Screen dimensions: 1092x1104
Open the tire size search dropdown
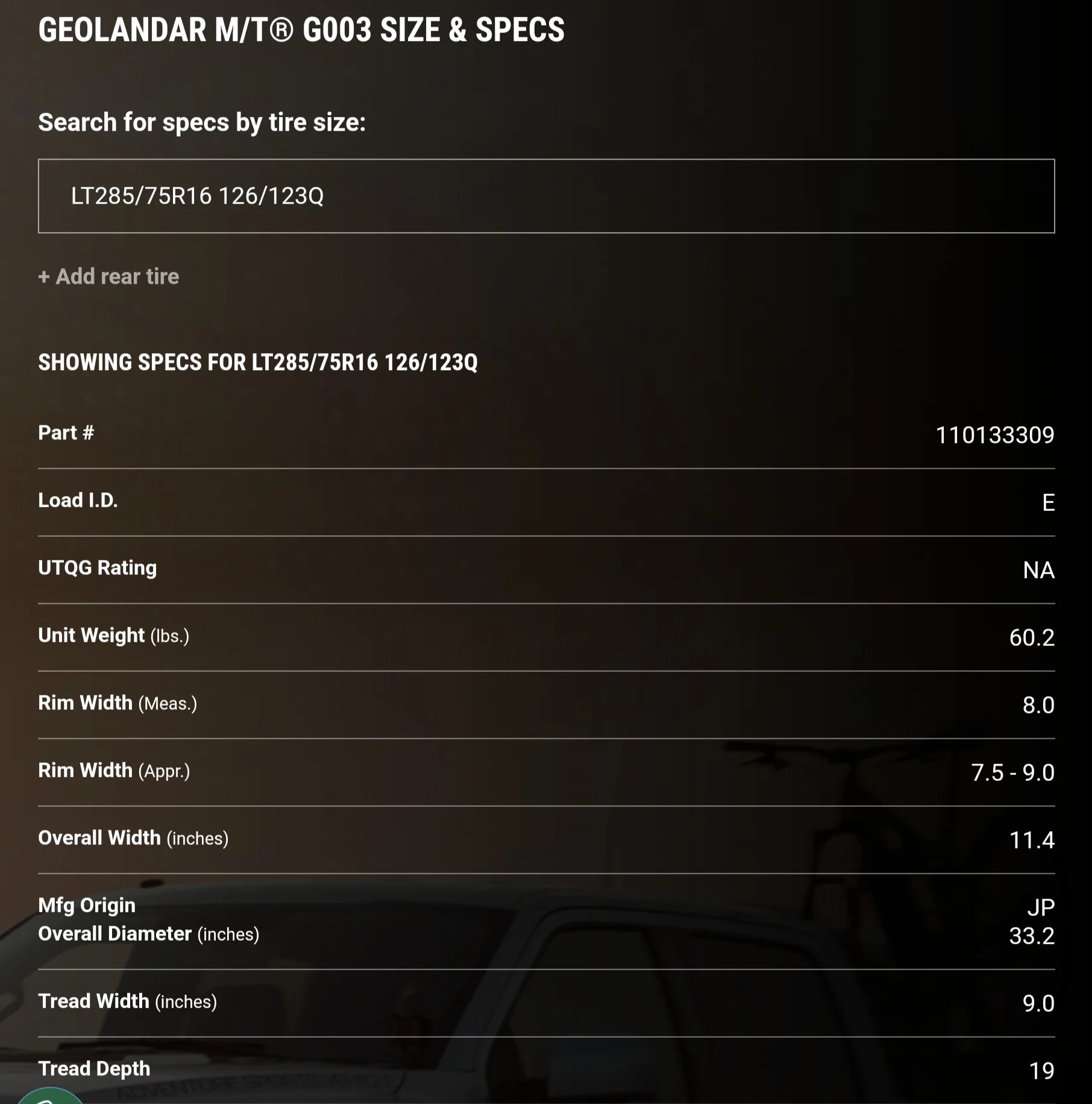pyautogui.click(x=546, y=196)
